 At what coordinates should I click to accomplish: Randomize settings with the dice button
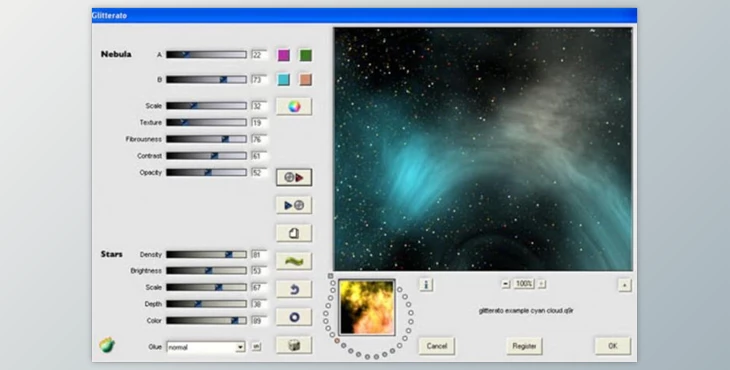coord(294,345)
